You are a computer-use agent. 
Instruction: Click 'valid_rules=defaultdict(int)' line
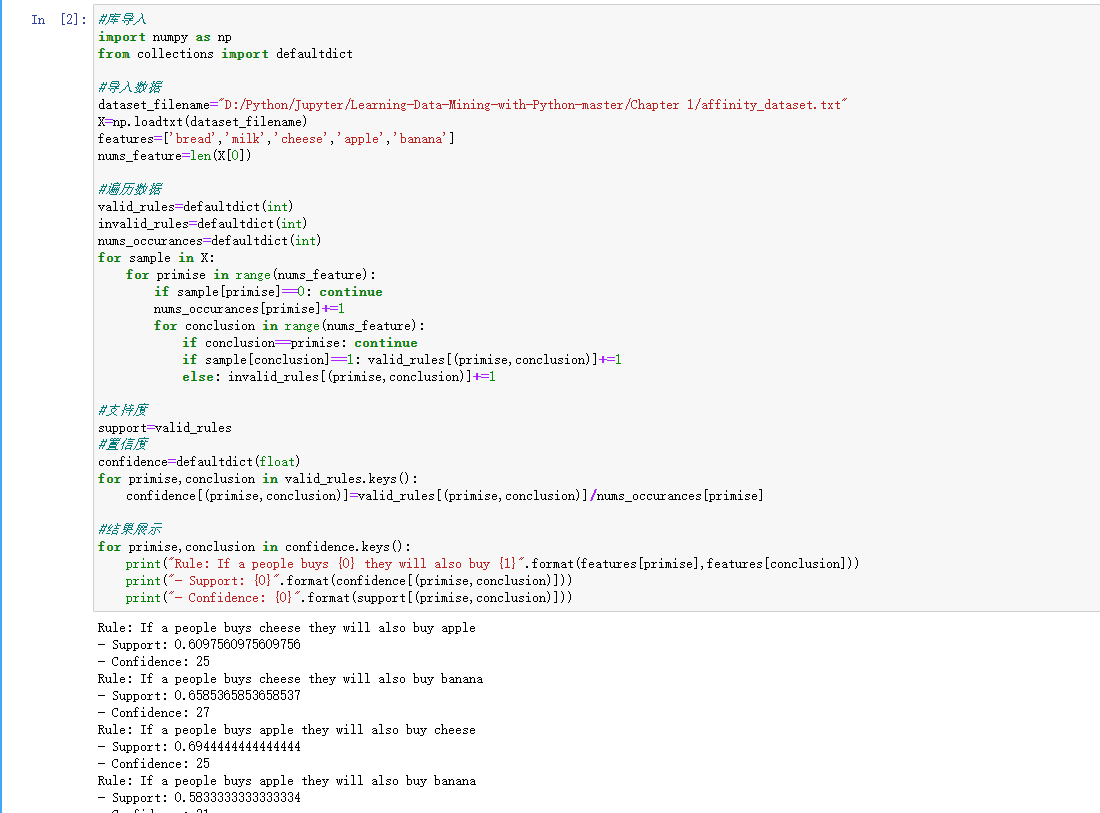click(196, 207)
